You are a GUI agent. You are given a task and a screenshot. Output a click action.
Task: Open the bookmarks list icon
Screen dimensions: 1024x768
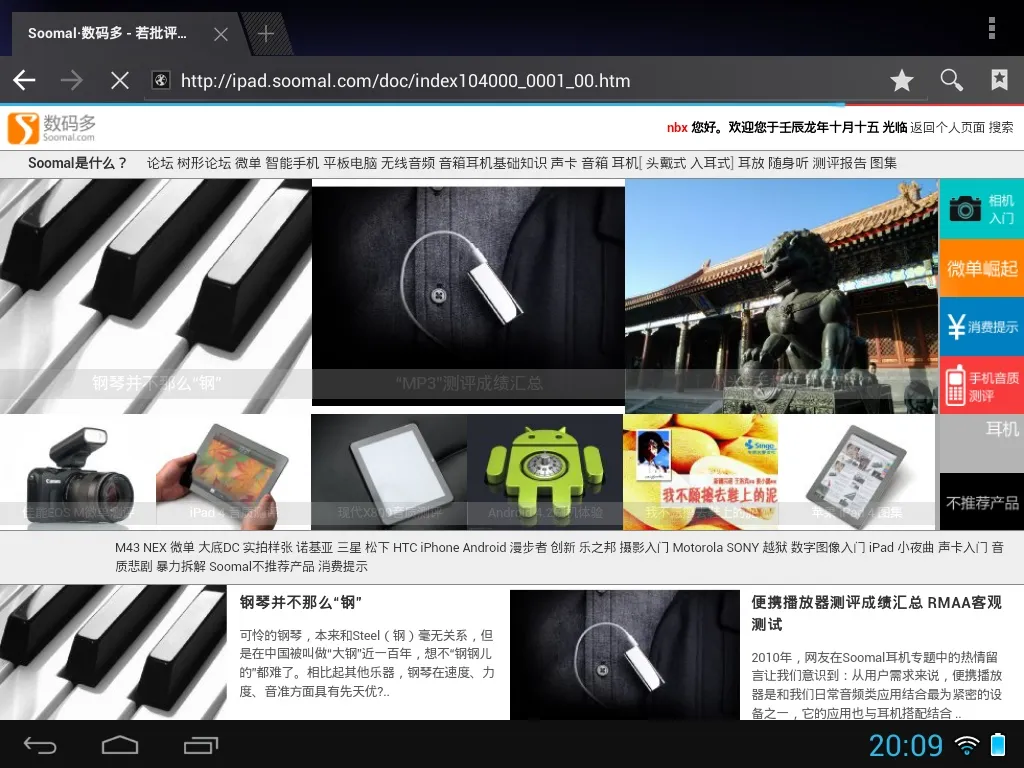pyautogui.click(x=999, y=80)
